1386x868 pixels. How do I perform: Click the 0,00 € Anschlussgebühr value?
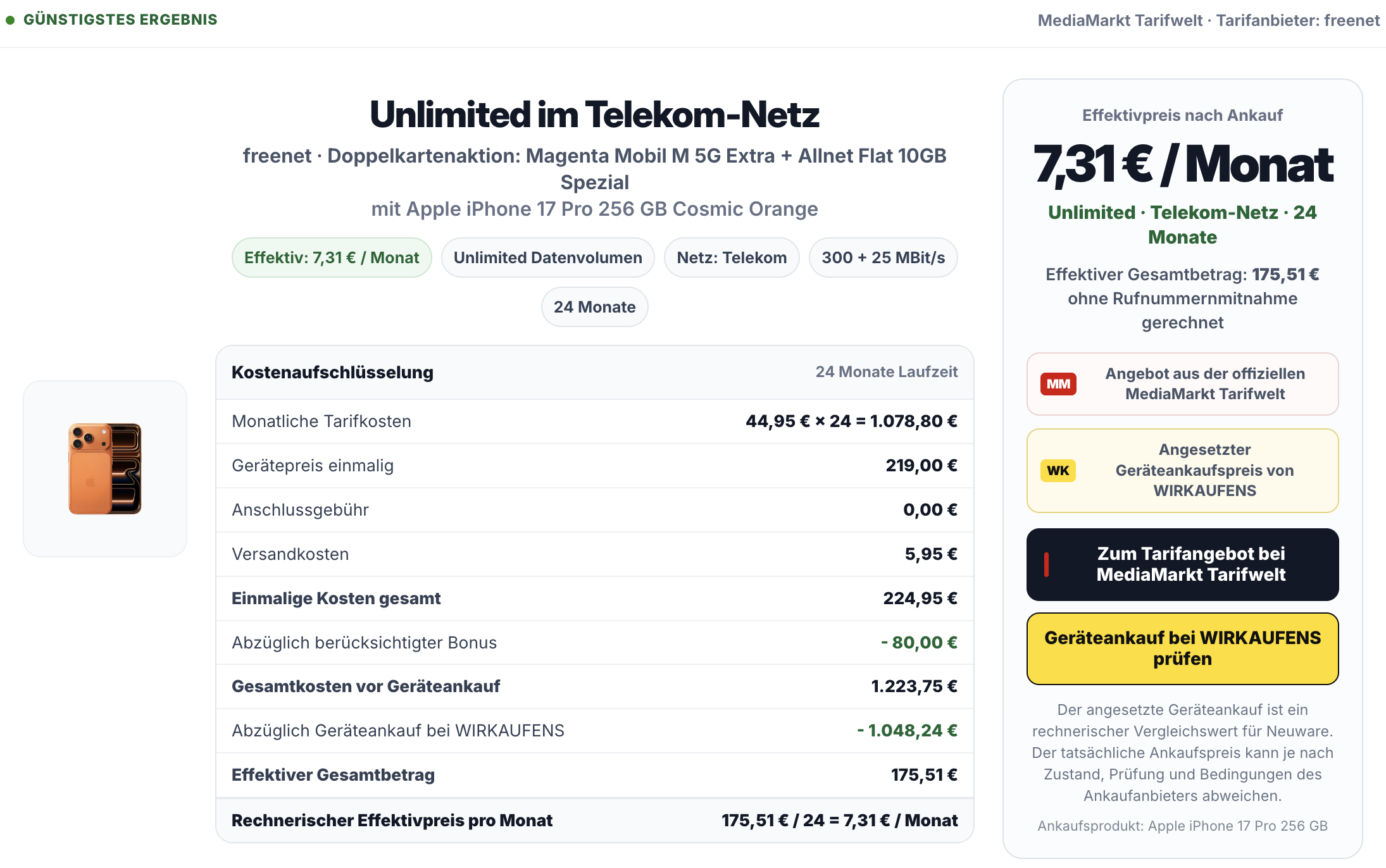(930, 510)
